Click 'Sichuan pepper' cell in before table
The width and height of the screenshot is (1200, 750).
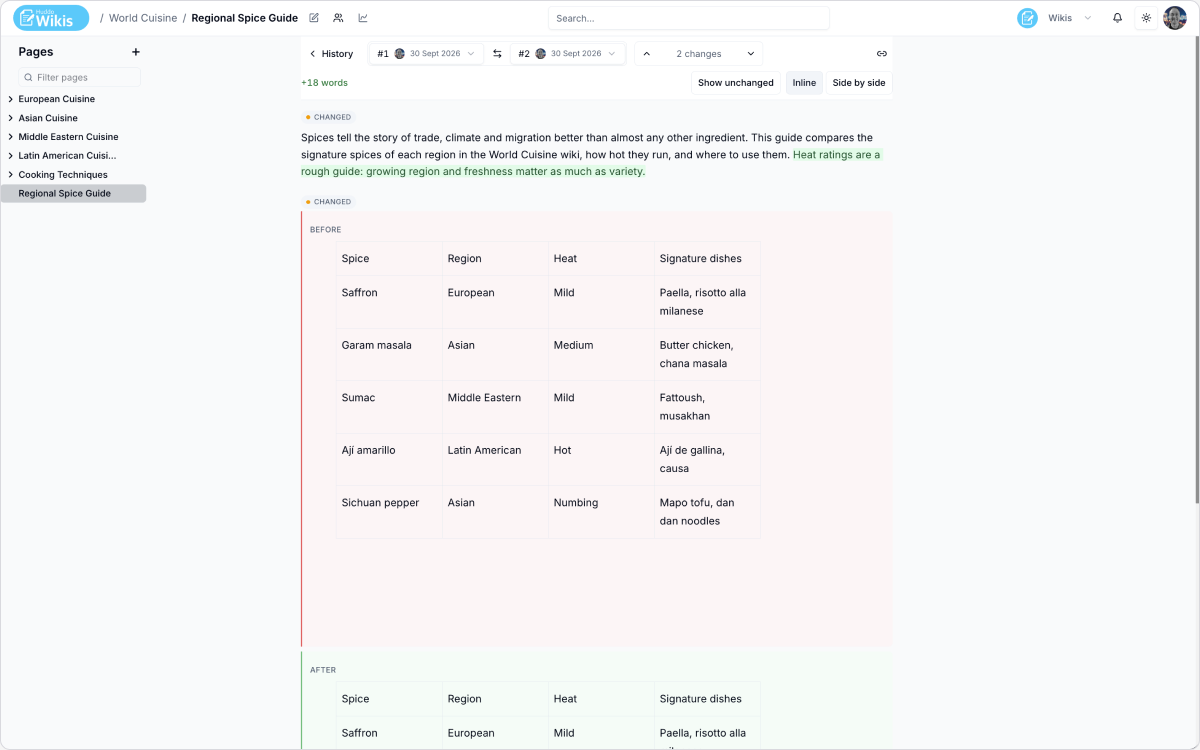tap(390, 512)
